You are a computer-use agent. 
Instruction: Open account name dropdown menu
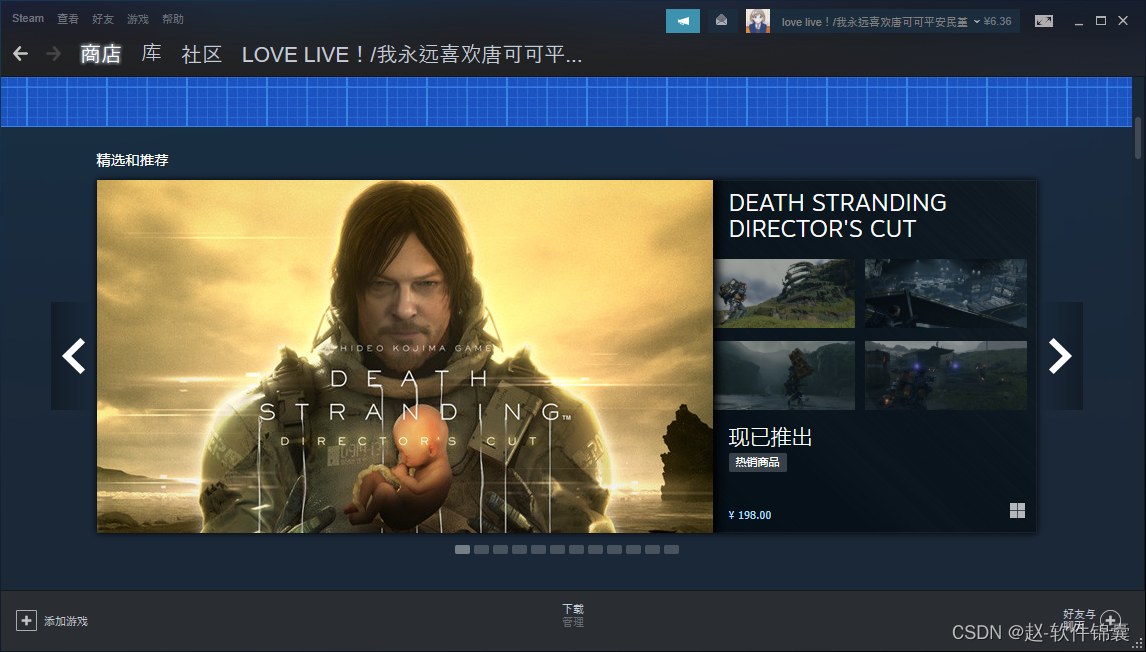881,22
